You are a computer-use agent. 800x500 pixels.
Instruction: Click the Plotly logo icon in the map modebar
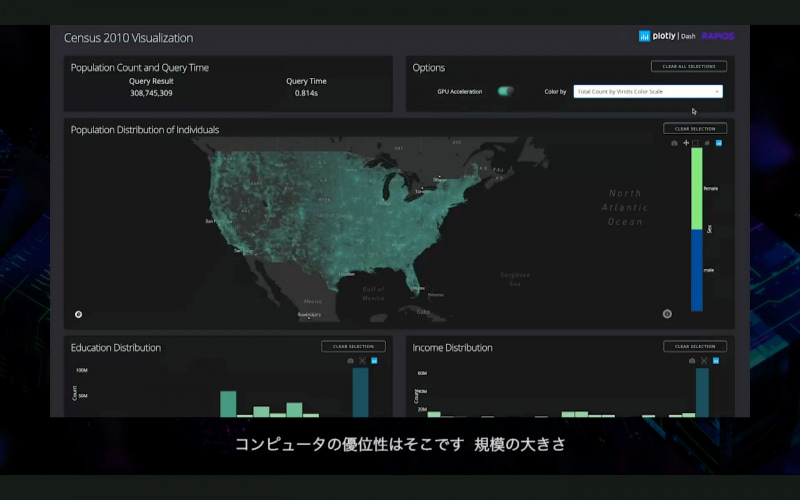(719, 143)
